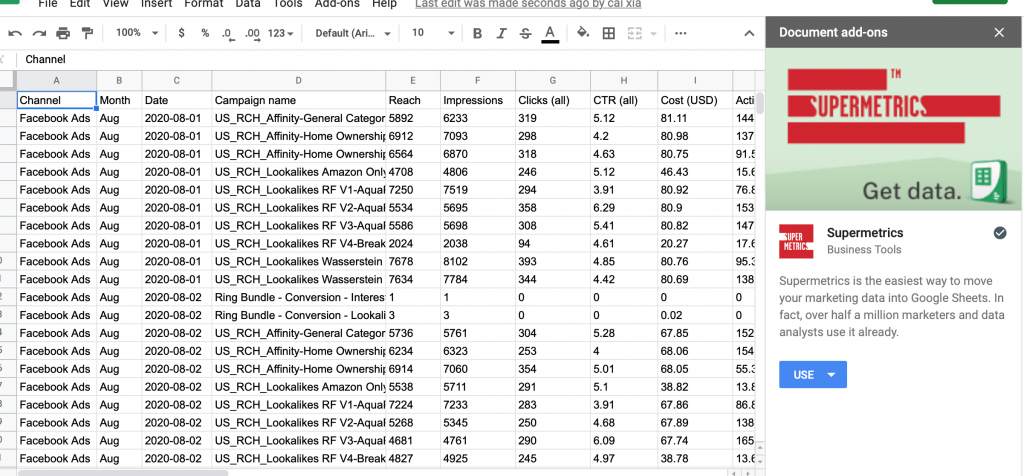This screenshot has height=476, width=1024.
Task: Open the Format menu
Action: click(204, 4)
